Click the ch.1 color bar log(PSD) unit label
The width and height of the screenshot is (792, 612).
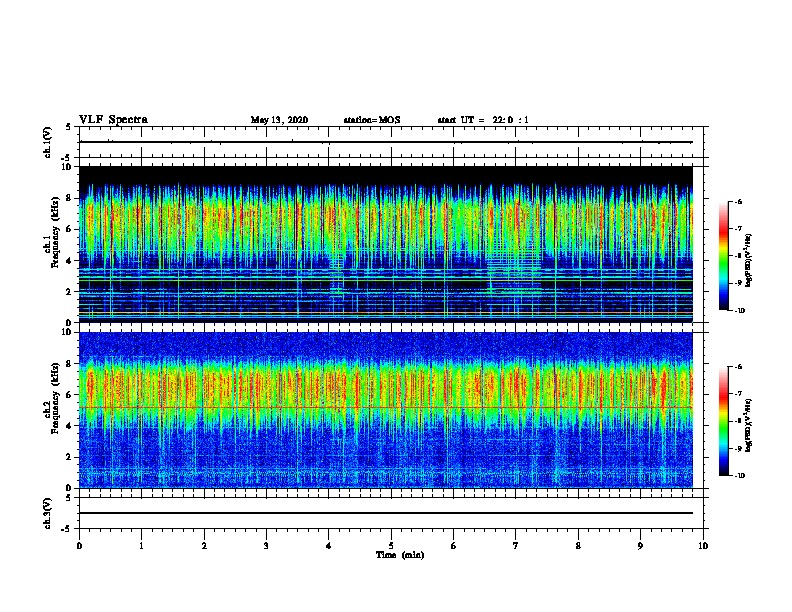click(749, 260)
